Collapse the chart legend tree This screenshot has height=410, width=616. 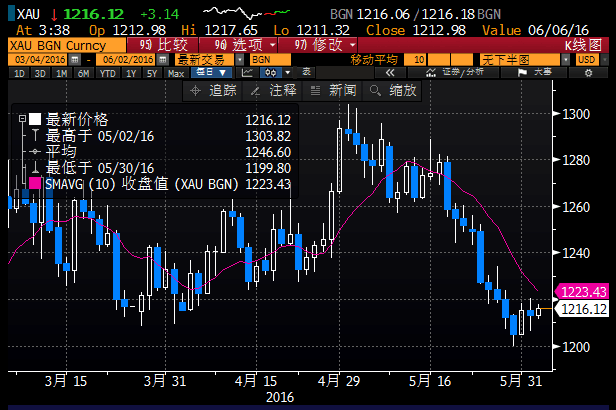pyautogui.click(x=22, y=119)
